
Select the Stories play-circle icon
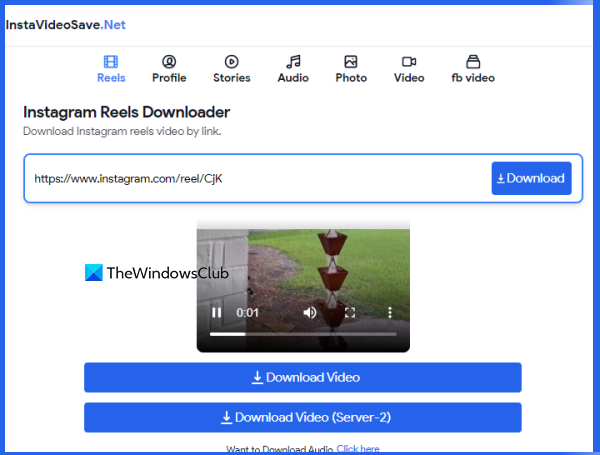click(x=231, y=61)
